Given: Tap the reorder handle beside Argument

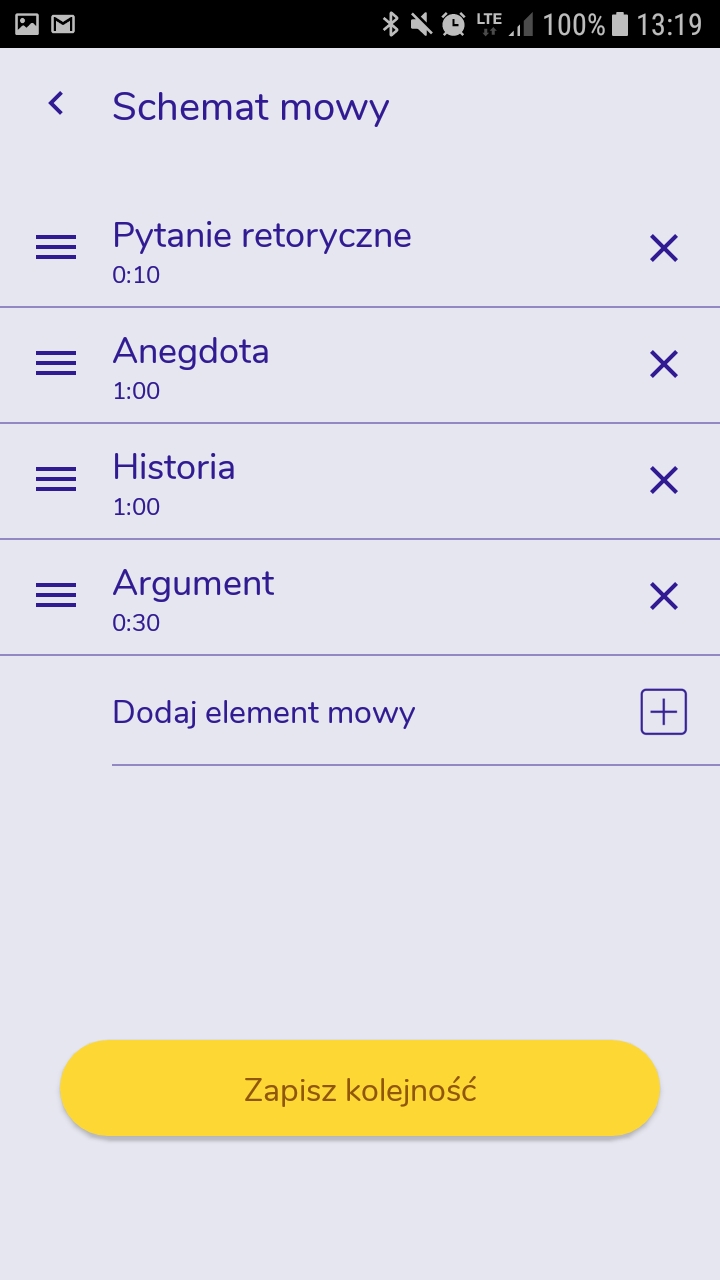Looking at the screenshot, I should [x=56, y=596].
